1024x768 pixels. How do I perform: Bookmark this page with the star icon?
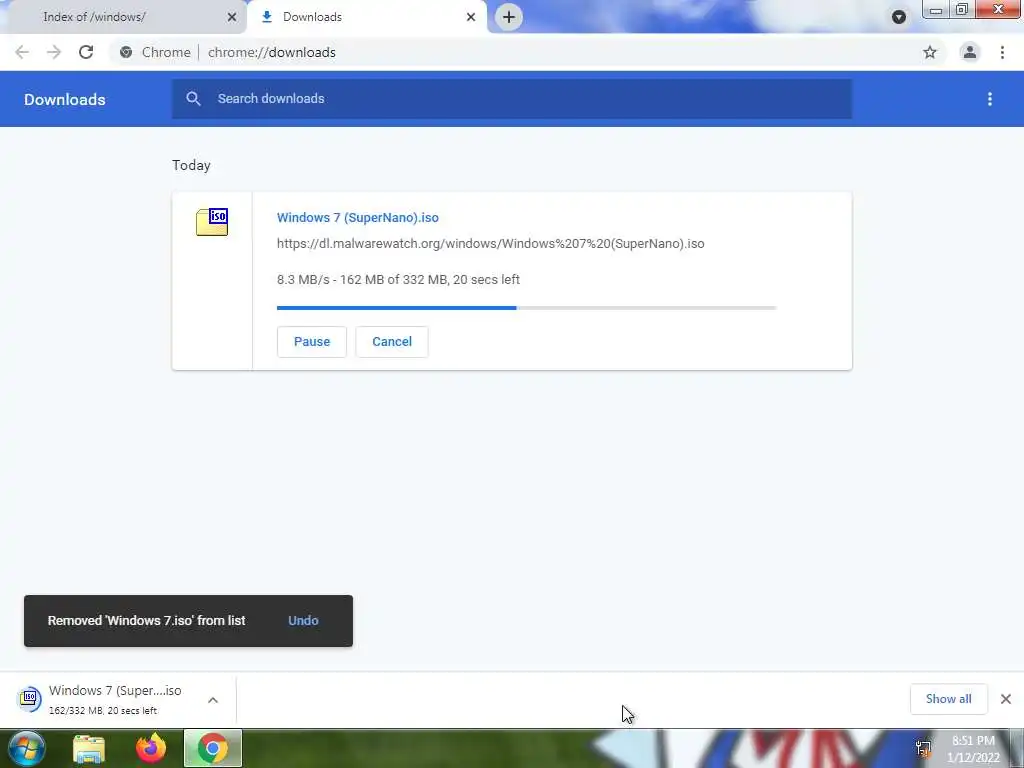tap(930, 52)
